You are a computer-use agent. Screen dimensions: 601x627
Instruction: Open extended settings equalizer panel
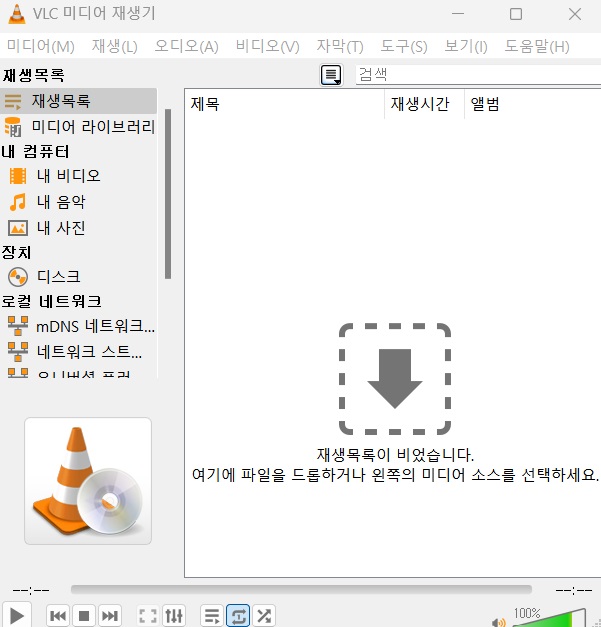point(174,616)
